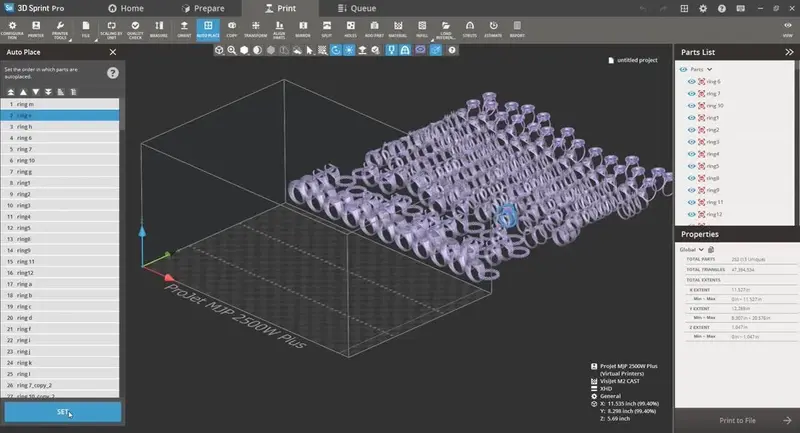Move the selected part to the top of the order
This screenshot has height=433, width=800.
pyautogui.click(x=11, y=92)
